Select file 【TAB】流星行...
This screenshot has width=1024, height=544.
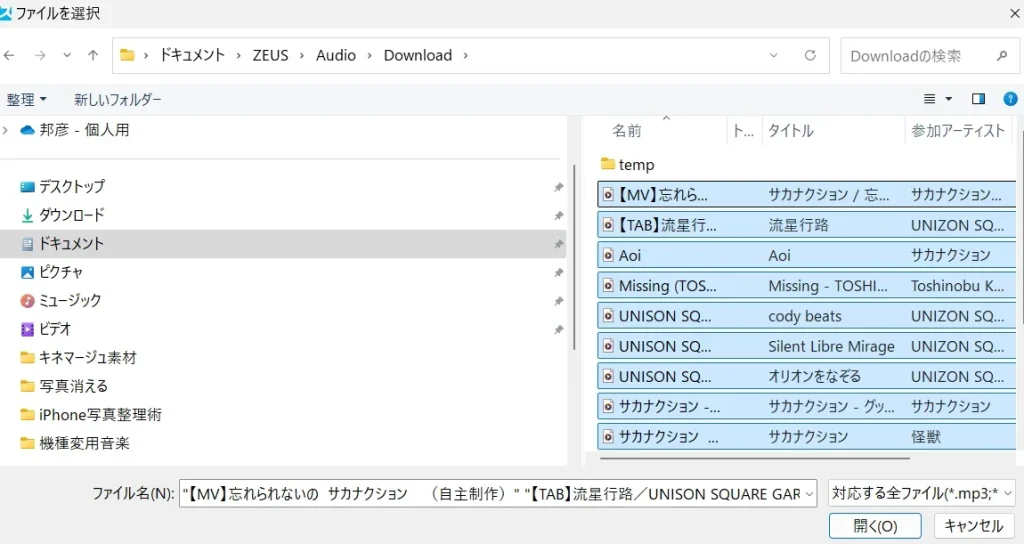pos(807,225)
